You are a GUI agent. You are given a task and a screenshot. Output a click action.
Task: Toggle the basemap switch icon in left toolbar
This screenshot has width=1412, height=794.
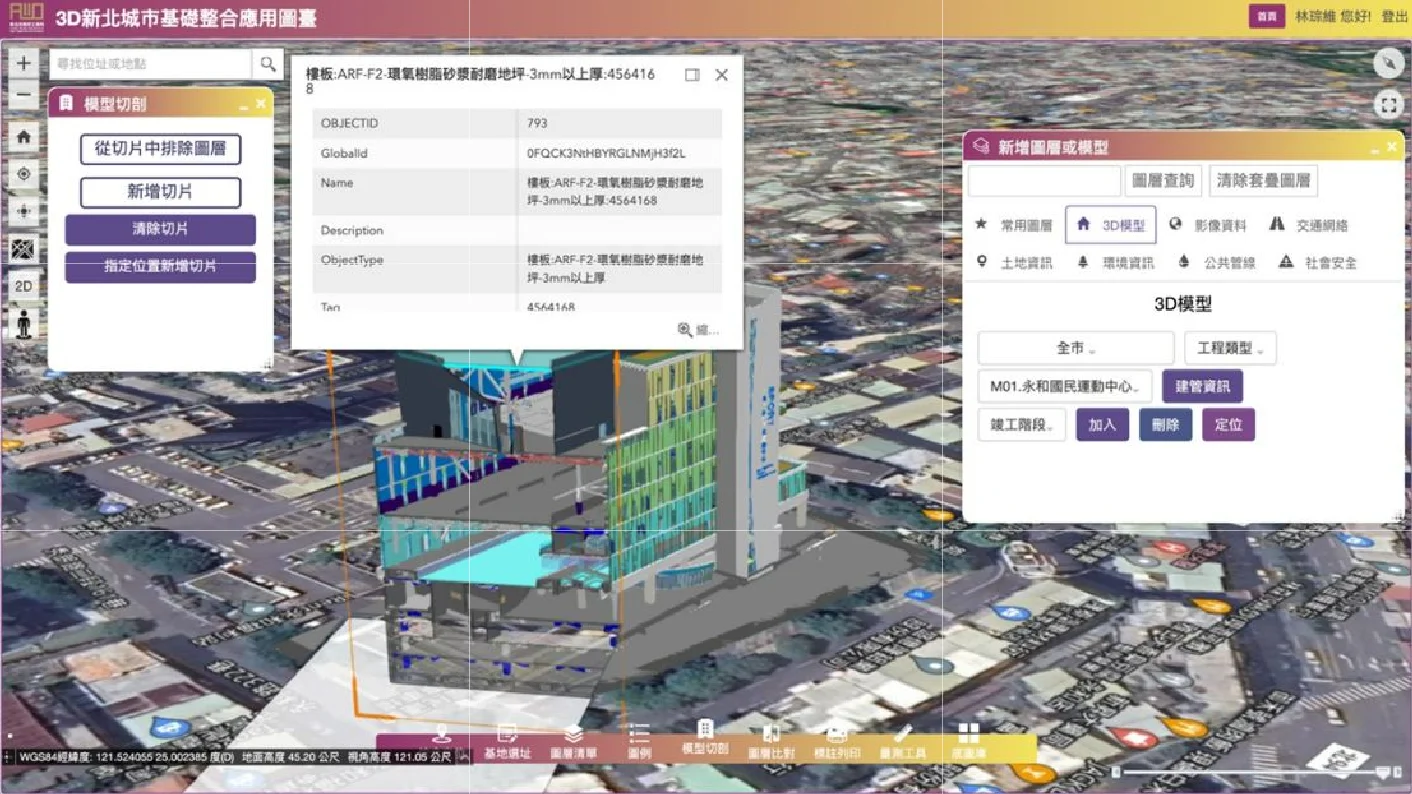(x=24, y=249)
